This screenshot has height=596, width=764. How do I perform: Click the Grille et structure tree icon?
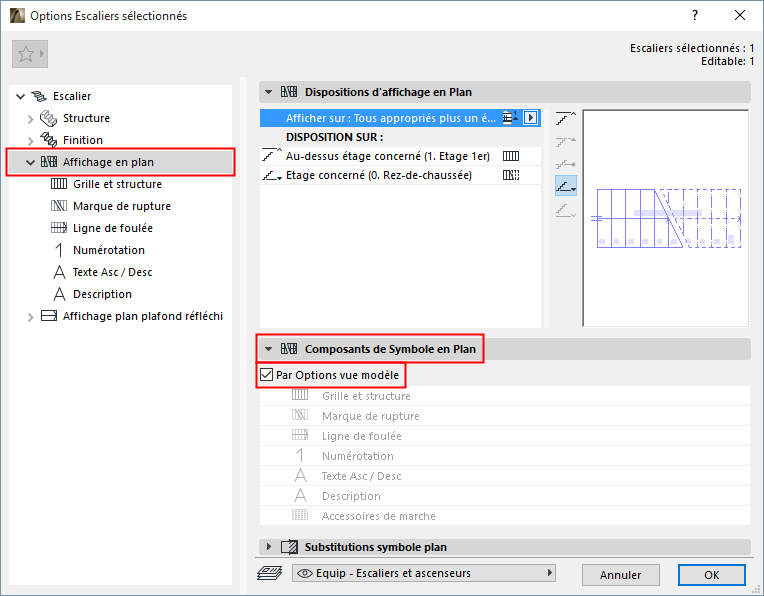pos(59,184)
